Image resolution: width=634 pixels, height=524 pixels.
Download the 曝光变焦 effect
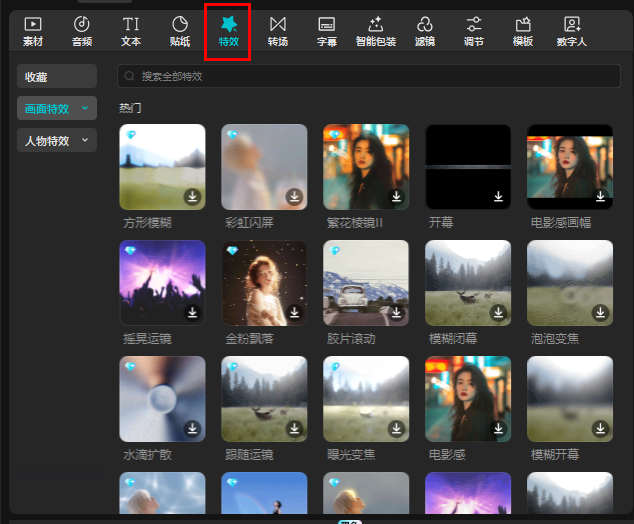click(x=396, y=429)
